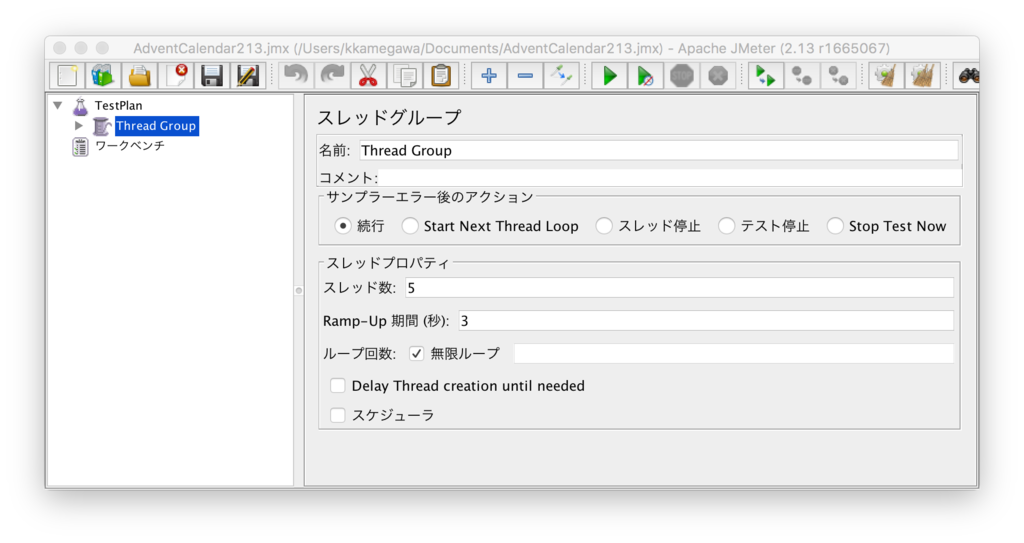Click the Undo arrow icon
Image resolution: width=1024 pixels, height=543 pixels.
(x=295, y=76)
